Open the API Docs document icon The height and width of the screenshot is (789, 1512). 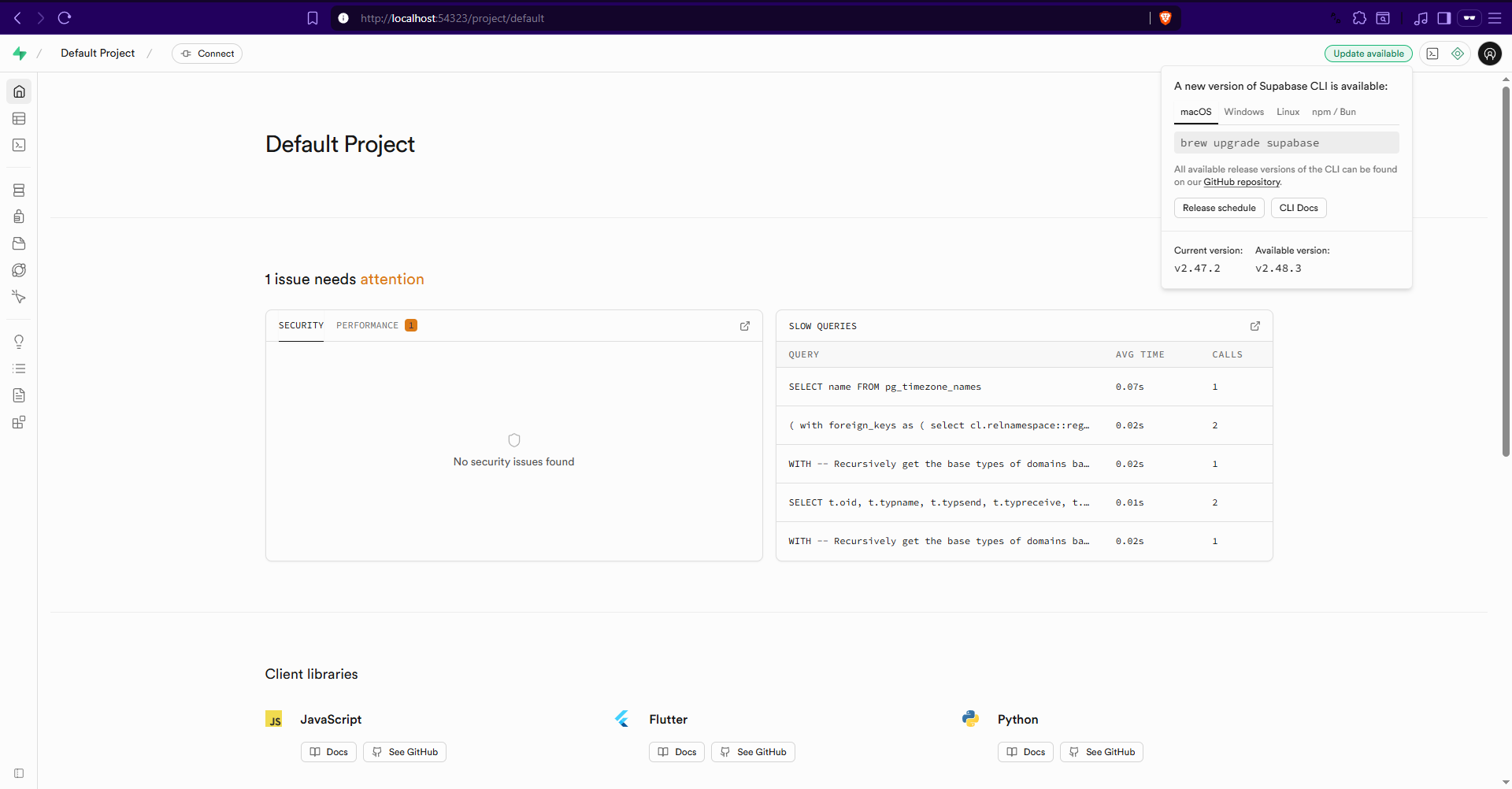tap(19, 395)
